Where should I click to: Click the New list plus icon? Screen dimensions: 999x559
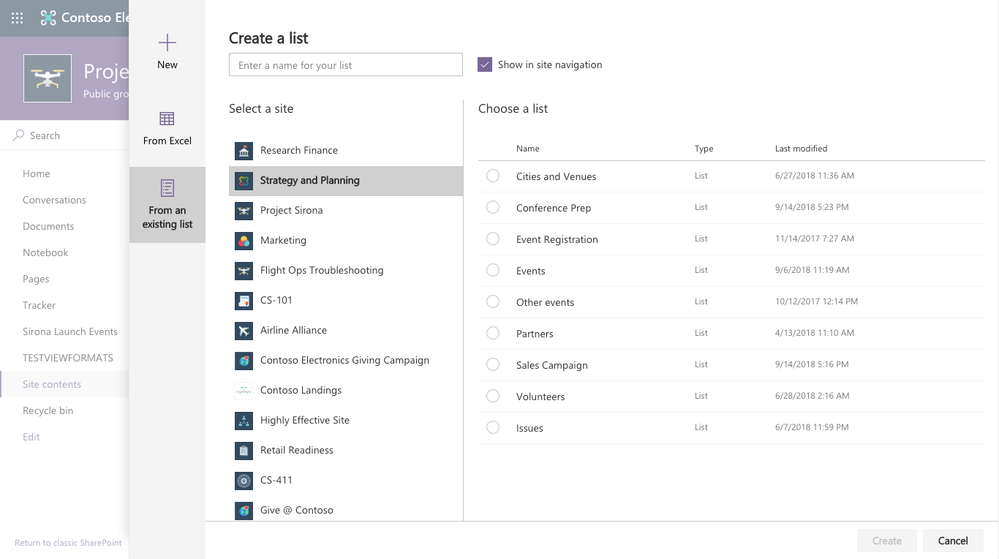pos(167,42)
